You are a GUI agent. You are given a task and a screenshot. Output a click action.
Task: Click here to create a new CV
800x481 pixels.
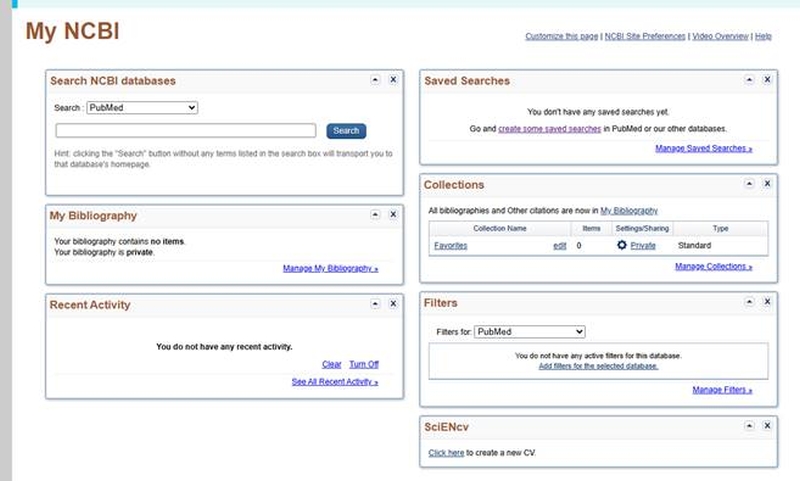(x=446, y=453)
